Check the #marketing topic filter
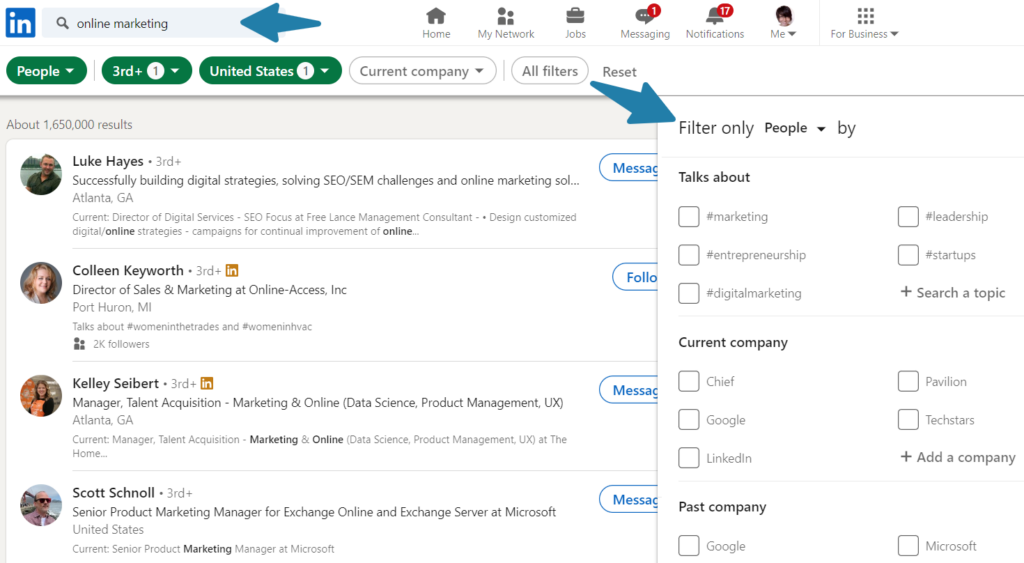 point(689,216)
